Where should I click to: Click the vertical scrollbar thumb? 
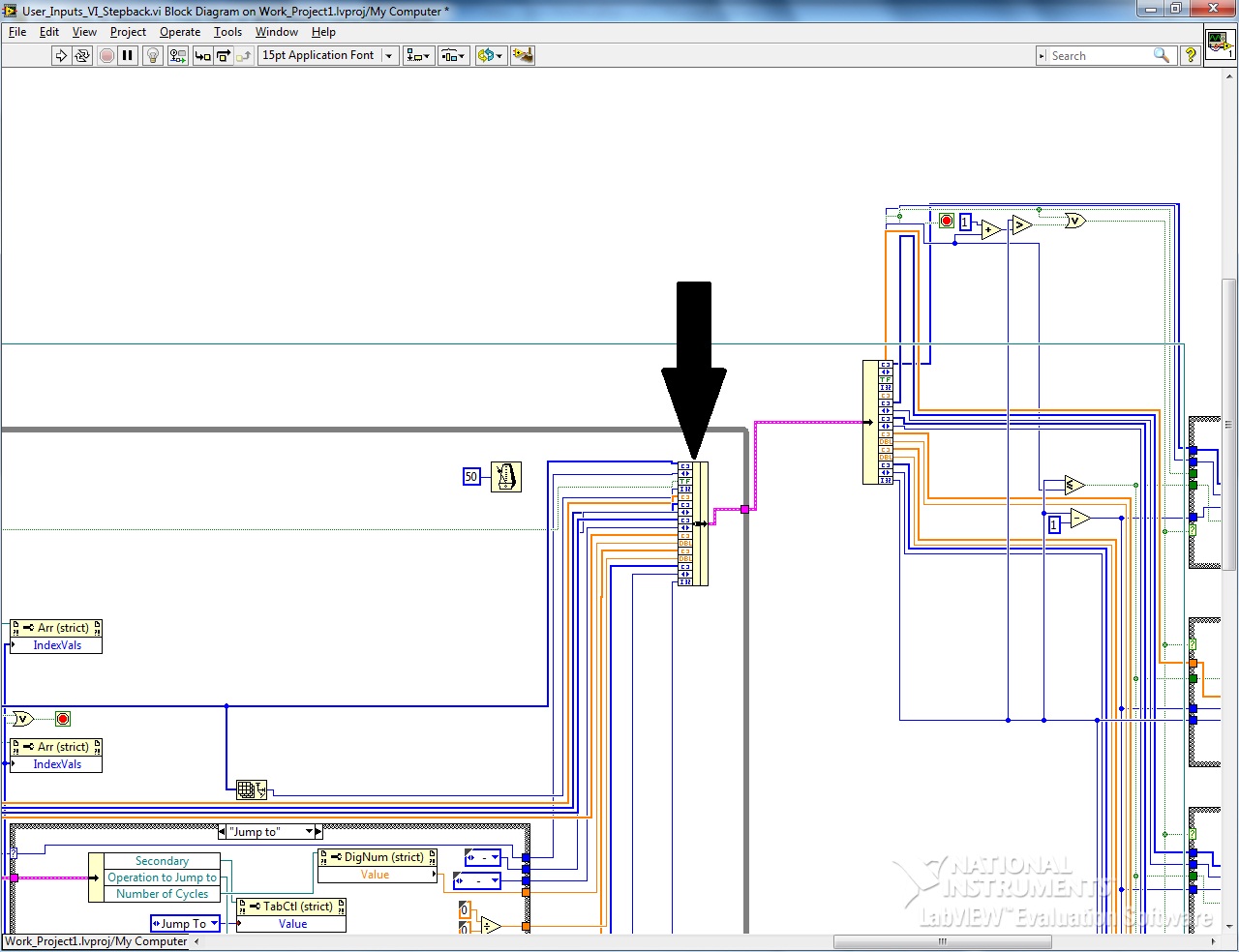tap(1229, 424)
